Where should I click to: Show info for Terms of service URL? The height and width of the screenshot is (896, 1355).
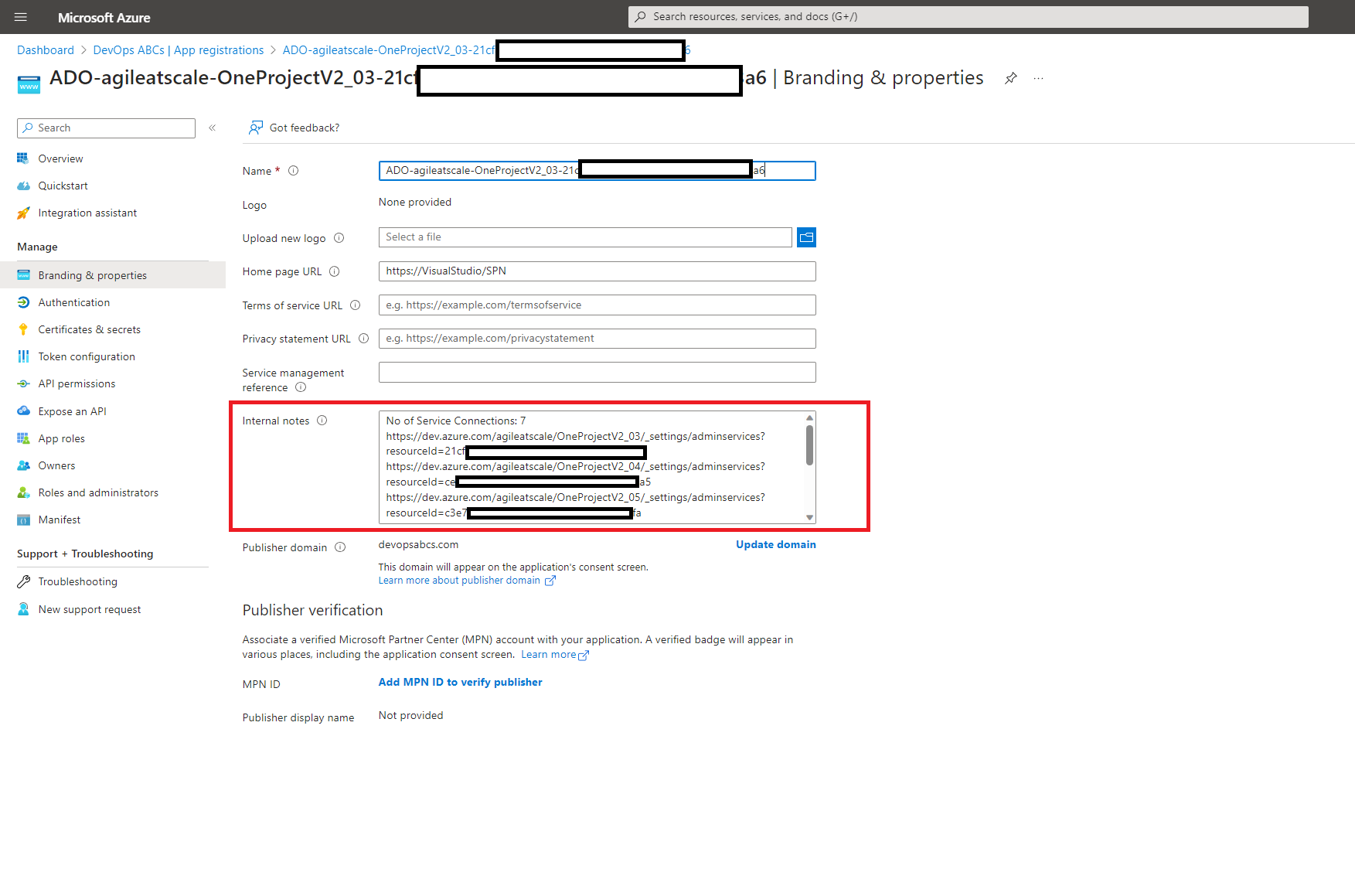(356, 305)
